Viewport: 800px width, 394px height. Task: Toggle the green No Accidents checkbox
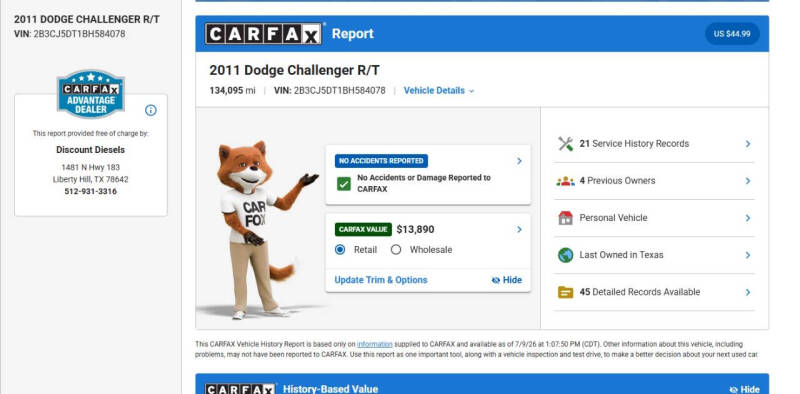point(344,184)
